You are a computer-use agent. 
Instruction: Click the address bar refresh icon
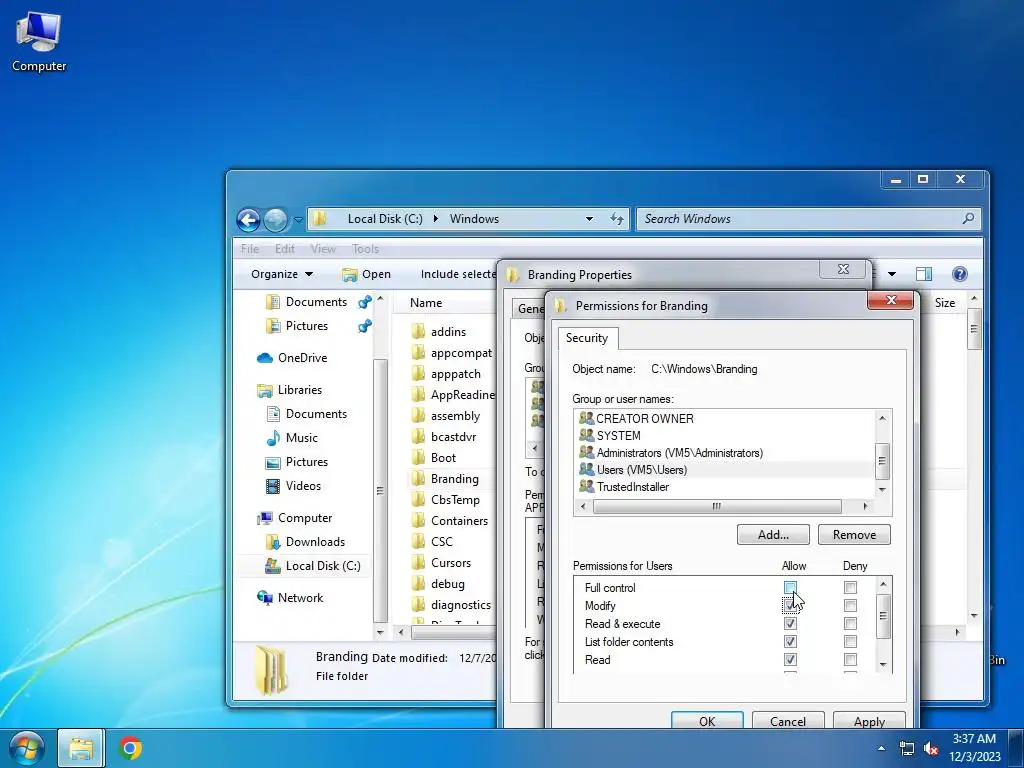pos(616,219)
